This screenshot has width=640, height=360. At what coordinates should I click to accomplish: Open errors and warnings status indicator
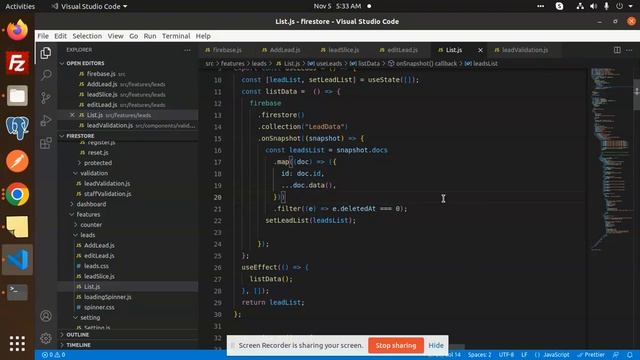tap(53, 355)
